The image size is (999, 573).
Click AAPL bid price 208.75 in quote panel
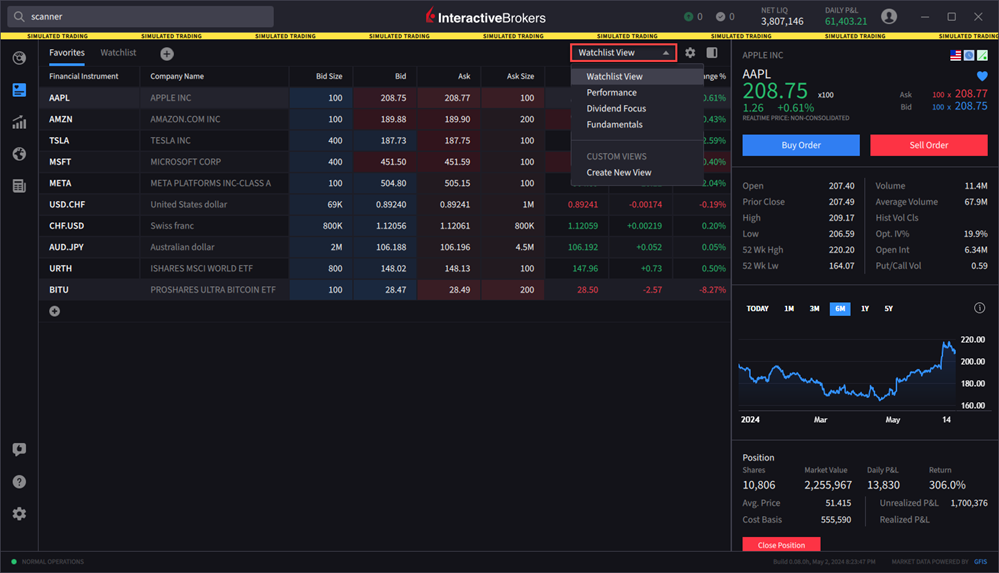click(971, 106)
